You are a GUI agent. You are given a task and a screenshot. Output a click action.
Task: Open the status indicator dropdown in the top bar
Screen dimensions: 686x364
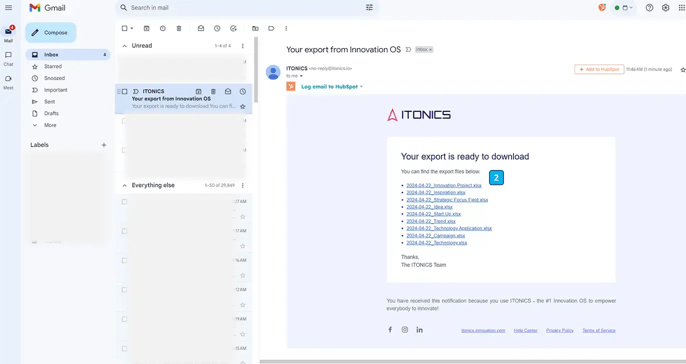[x=623, y=7]
